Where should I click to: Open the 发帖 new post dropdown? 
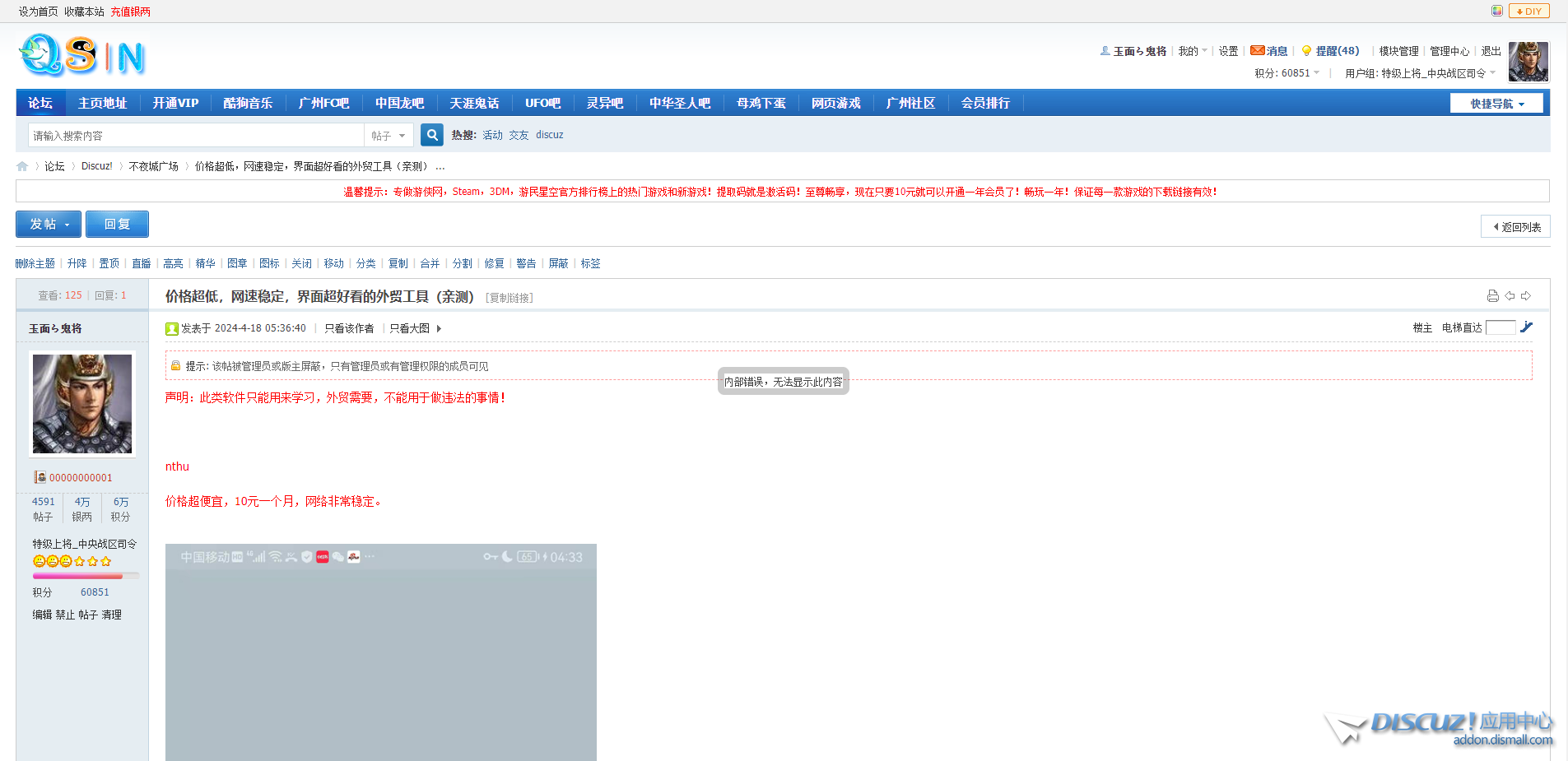pos(49,225)
